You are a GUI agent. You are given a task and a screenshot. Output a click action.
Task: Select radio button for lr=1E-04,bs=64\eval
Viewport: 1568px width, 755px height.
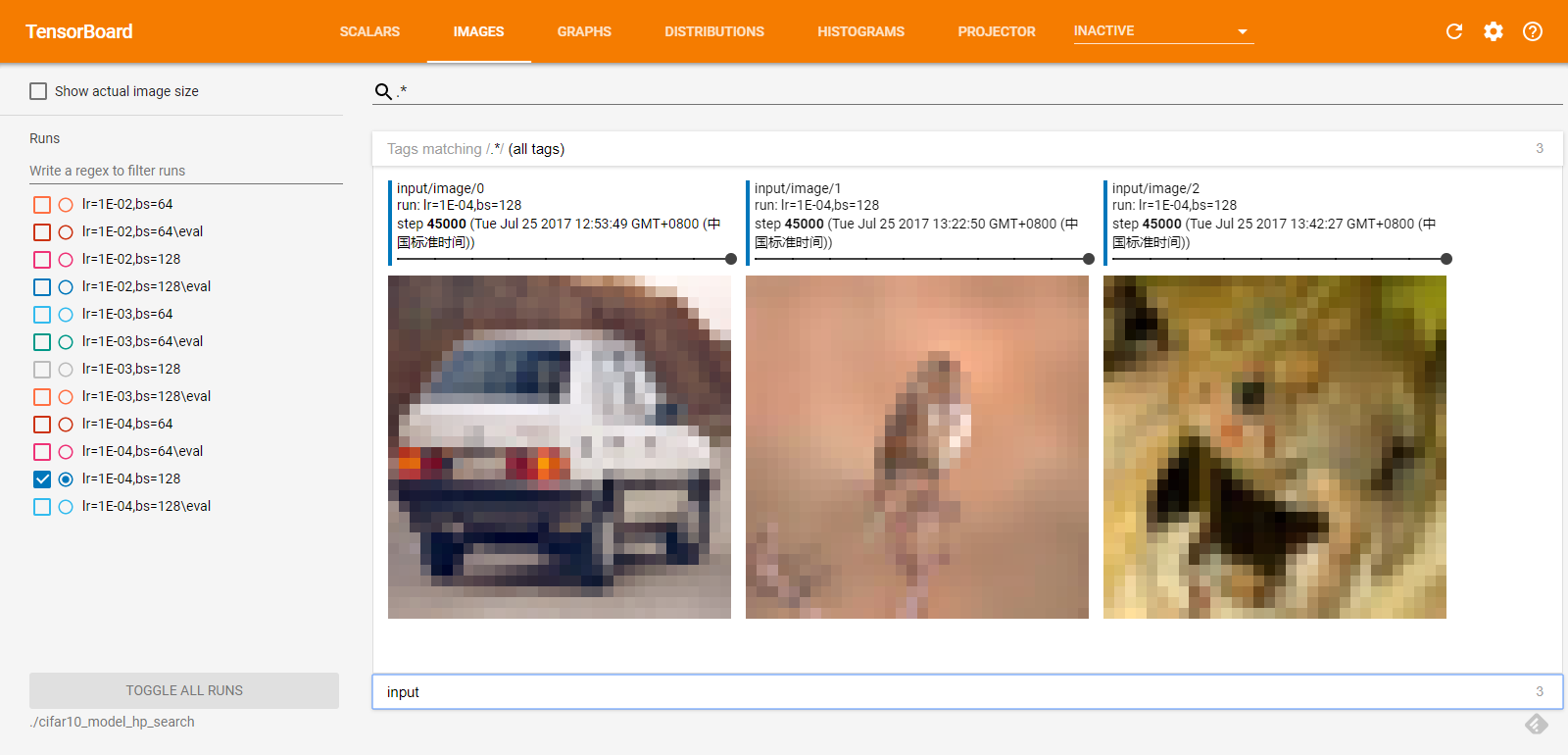pos(66,452)
